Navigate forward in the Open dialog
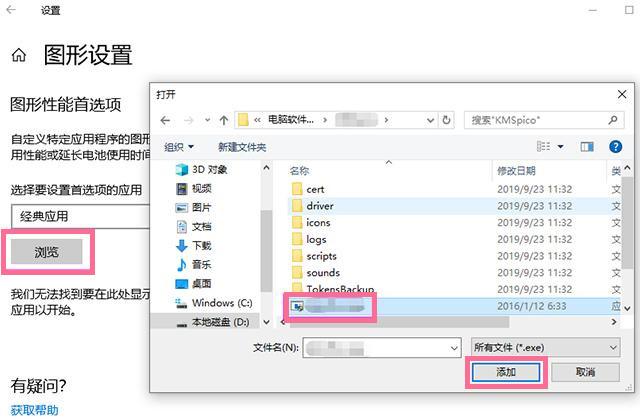The image size is (640, 420). [x=188, y=120]
